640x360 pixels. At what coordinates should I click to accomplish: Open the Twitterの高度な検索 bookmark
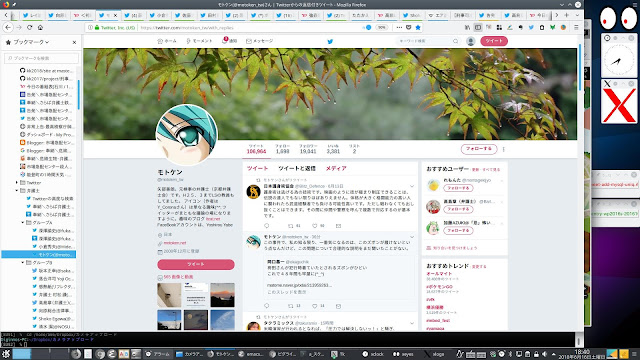click(x=50, y=199)
